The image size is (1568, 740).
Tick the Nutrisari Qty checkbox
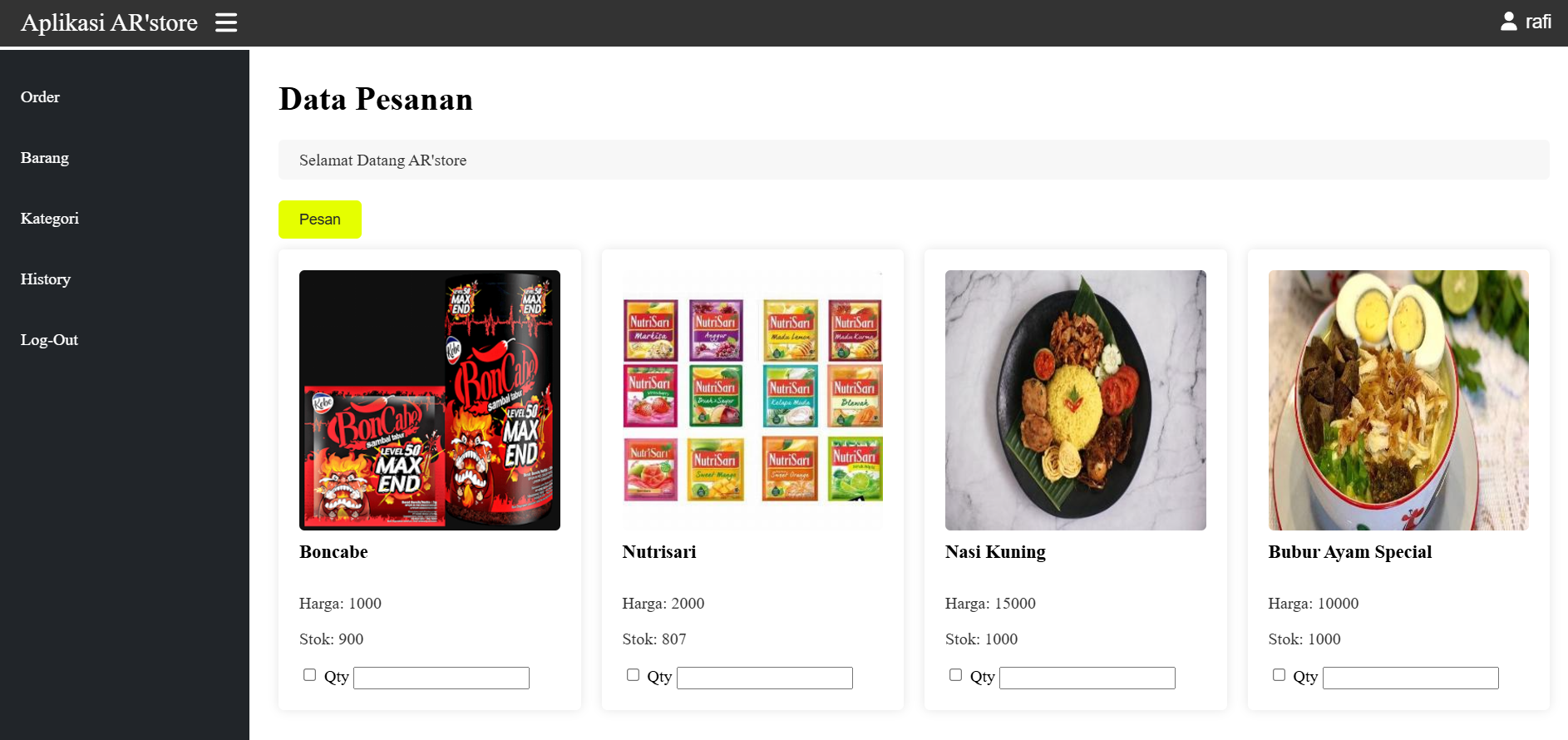click(x=633, y=675)
